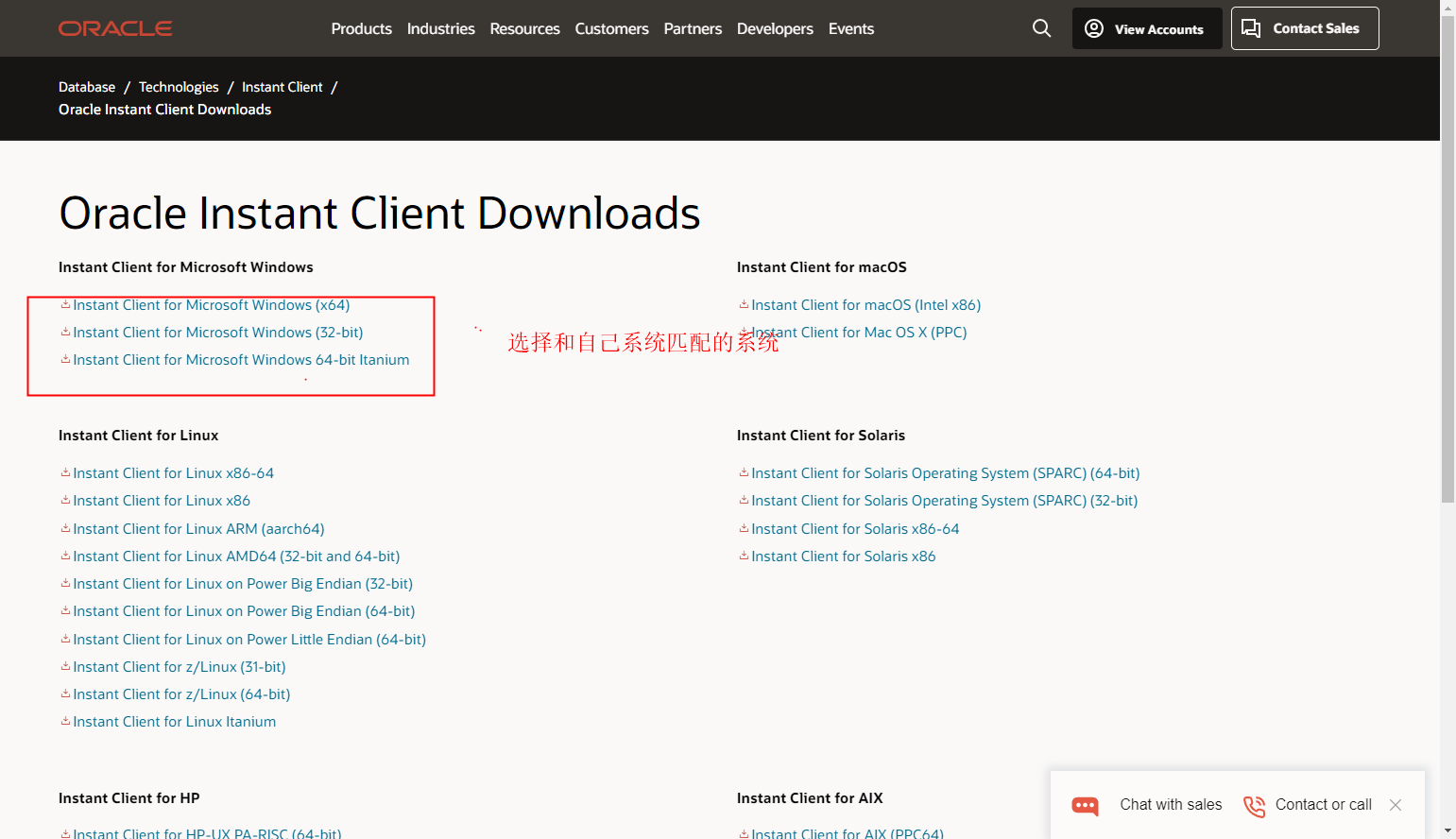
Task: Open Instant Client for z/Linux (64-bit)
Action: (181, 694)
